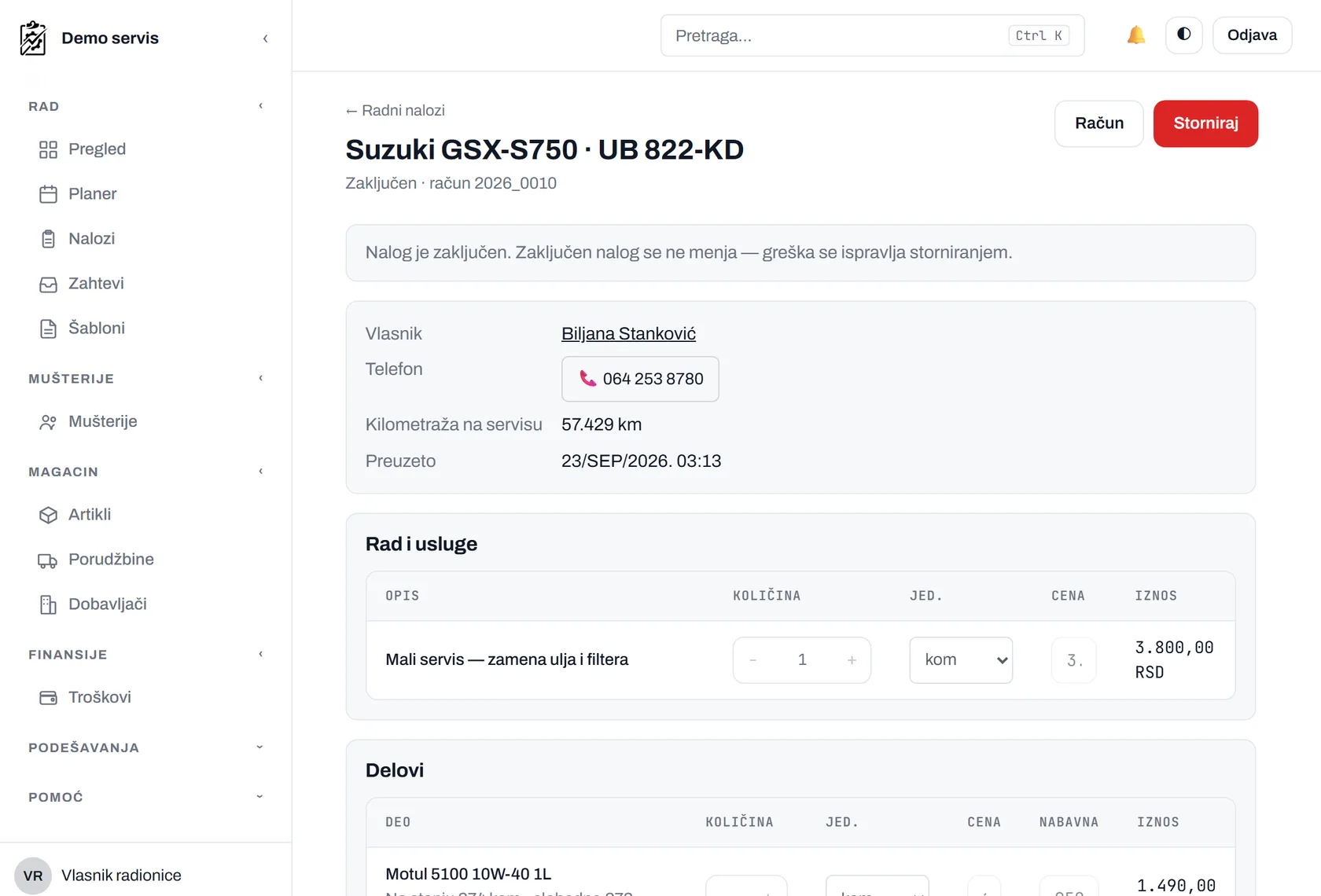Click the Nalozi clipboard icon
1321x896 pixels.
[49, 239]
